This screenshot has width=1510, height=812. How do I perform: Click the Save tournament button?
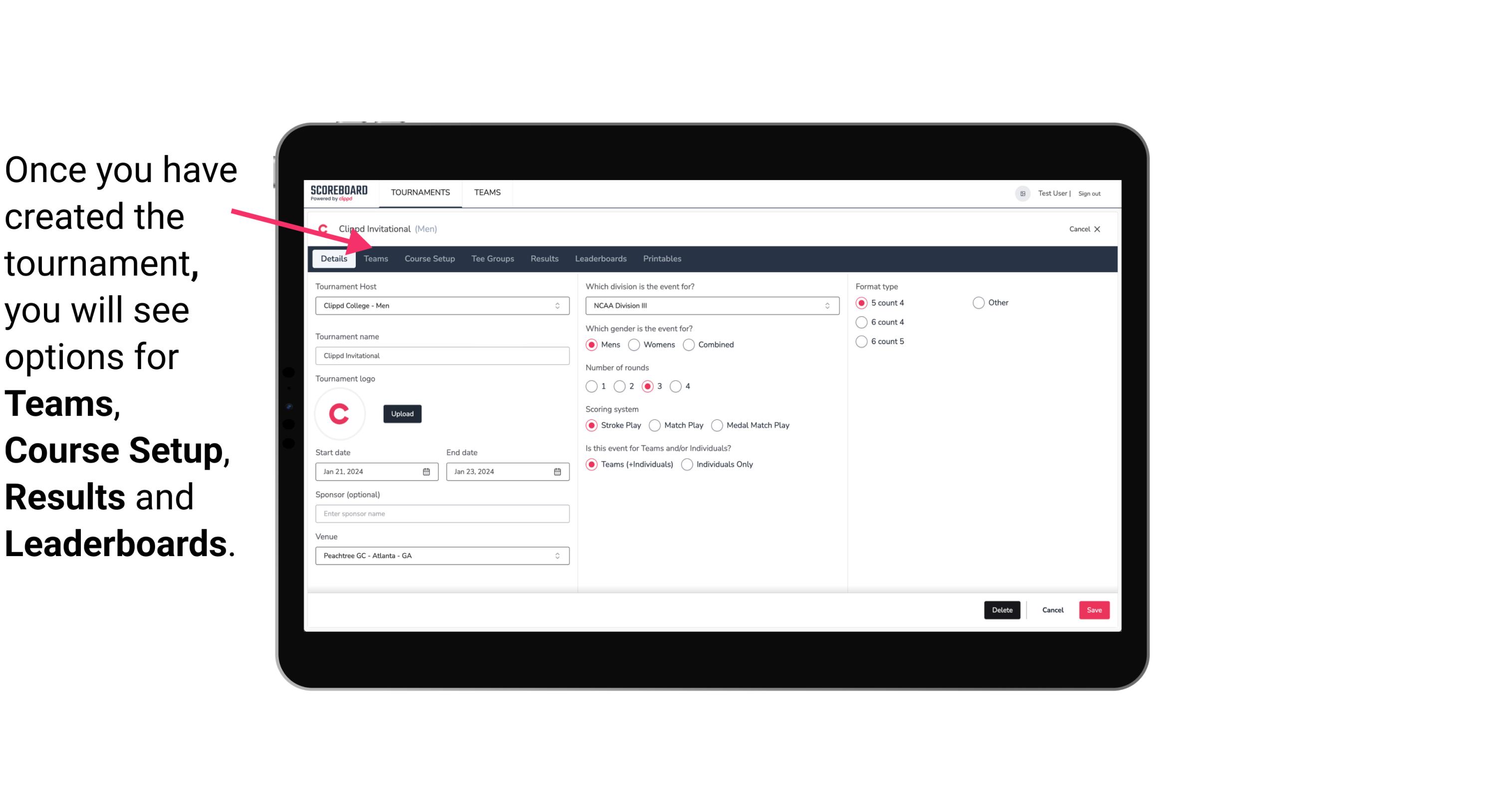pyautogui.click(x=1094, y=610)
